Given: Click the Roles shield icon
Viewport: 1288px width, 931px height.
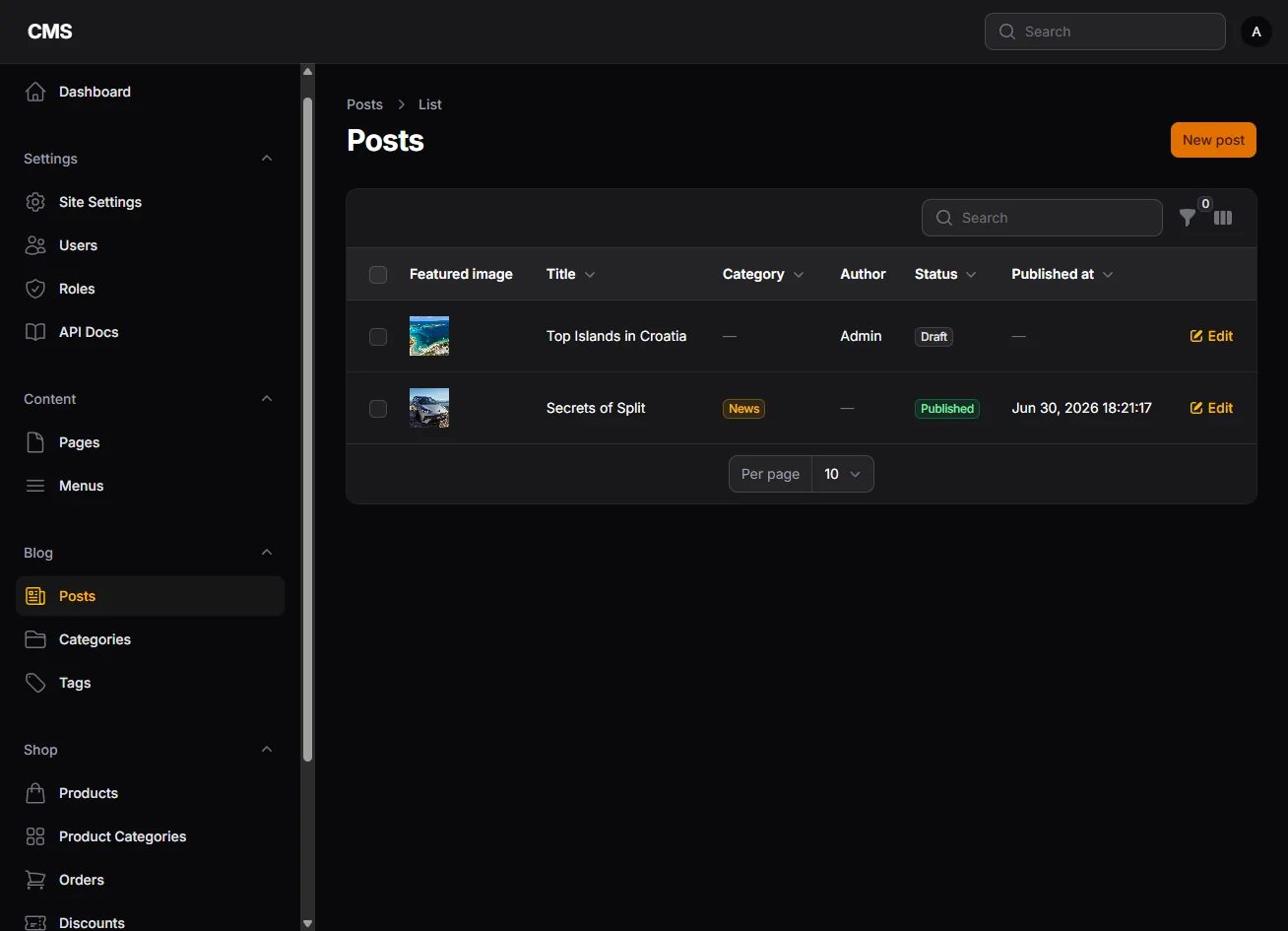Looking at the screenshot, I should click(x=35, y=289).
